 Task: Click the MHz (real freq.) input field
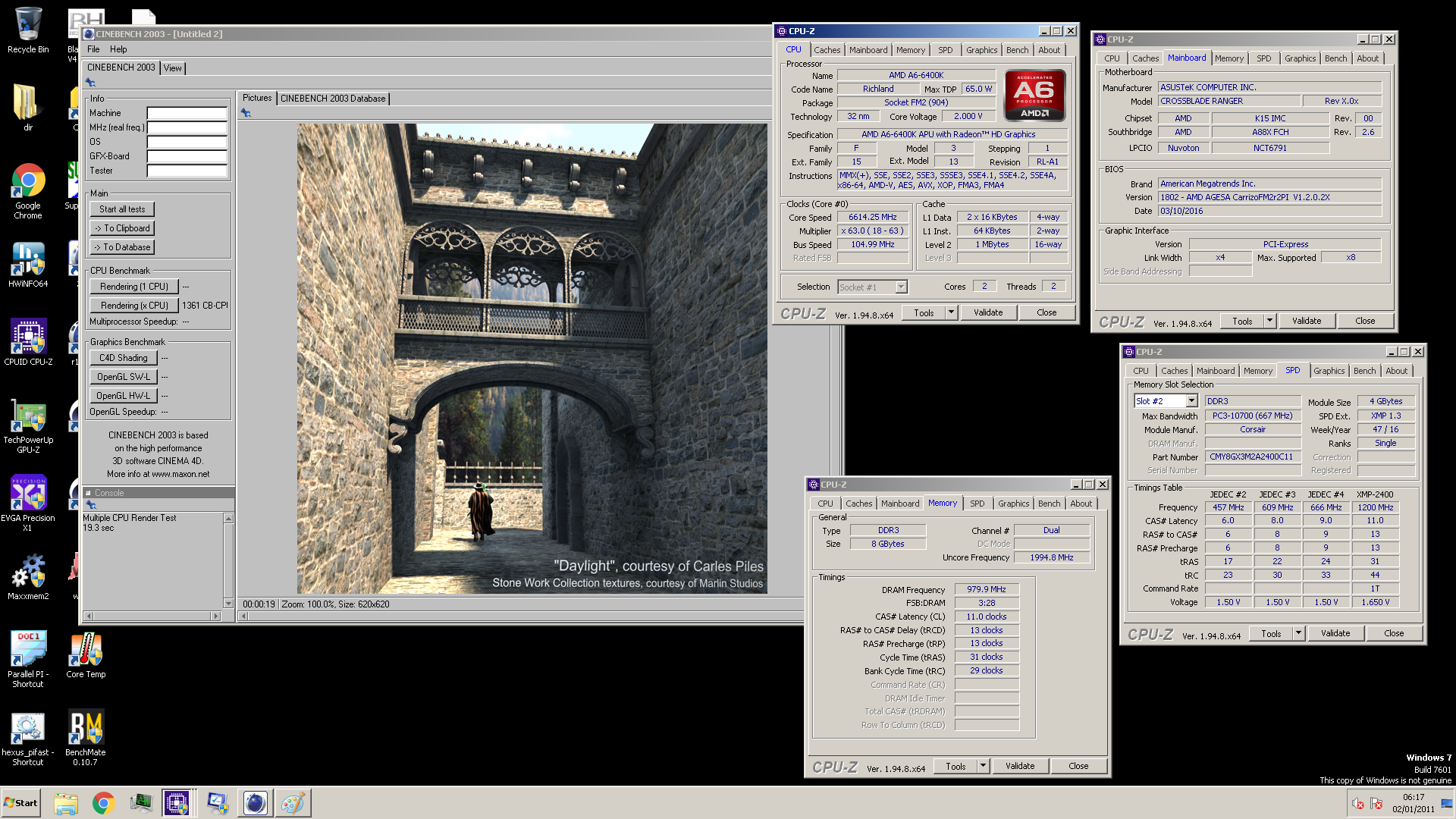[x=187, y=127]
